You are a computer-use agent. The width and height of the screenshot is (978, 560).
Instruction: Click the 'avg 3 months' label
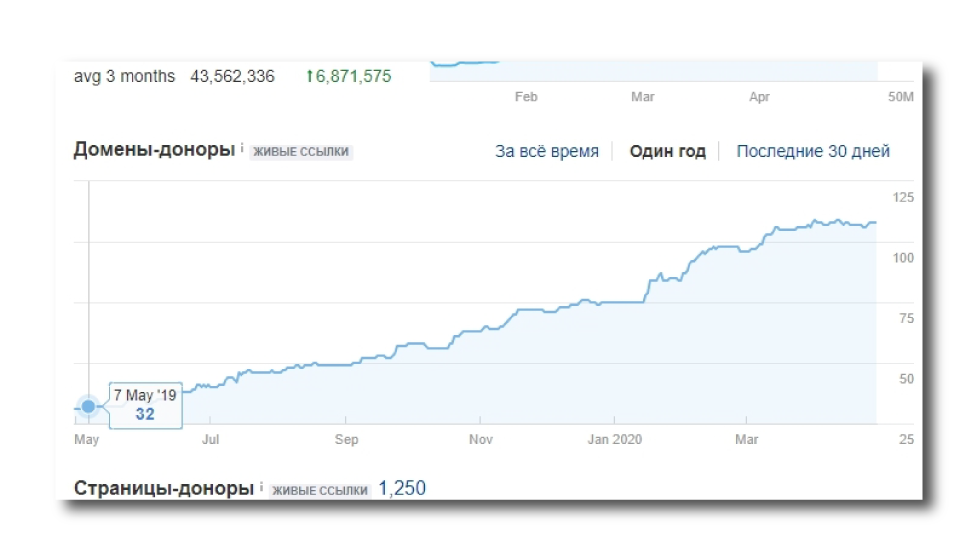point(124,76)
